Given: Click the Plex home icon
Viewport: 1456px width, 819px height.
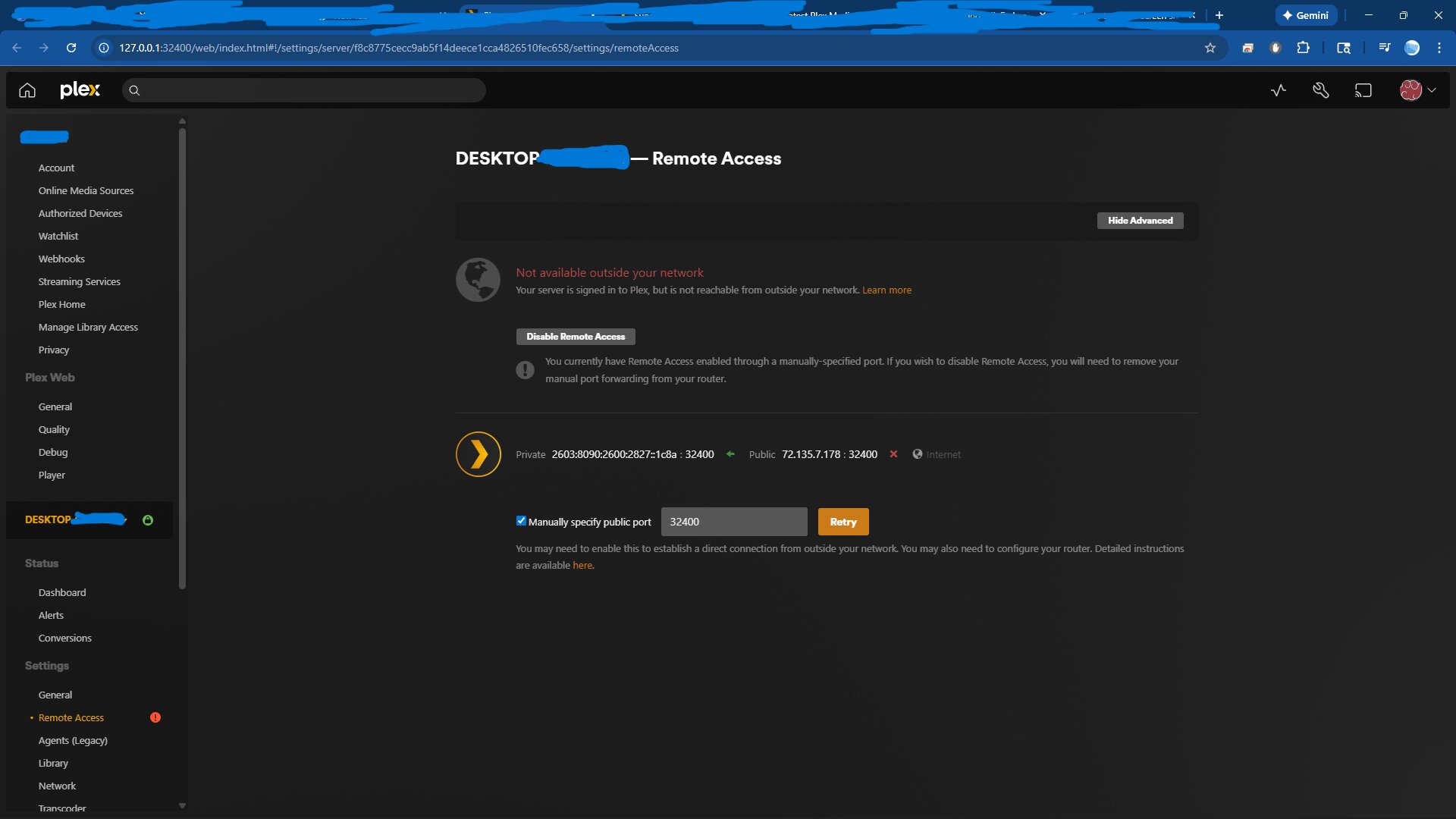Looking at the screenshot, I should (x=27, y=90).
